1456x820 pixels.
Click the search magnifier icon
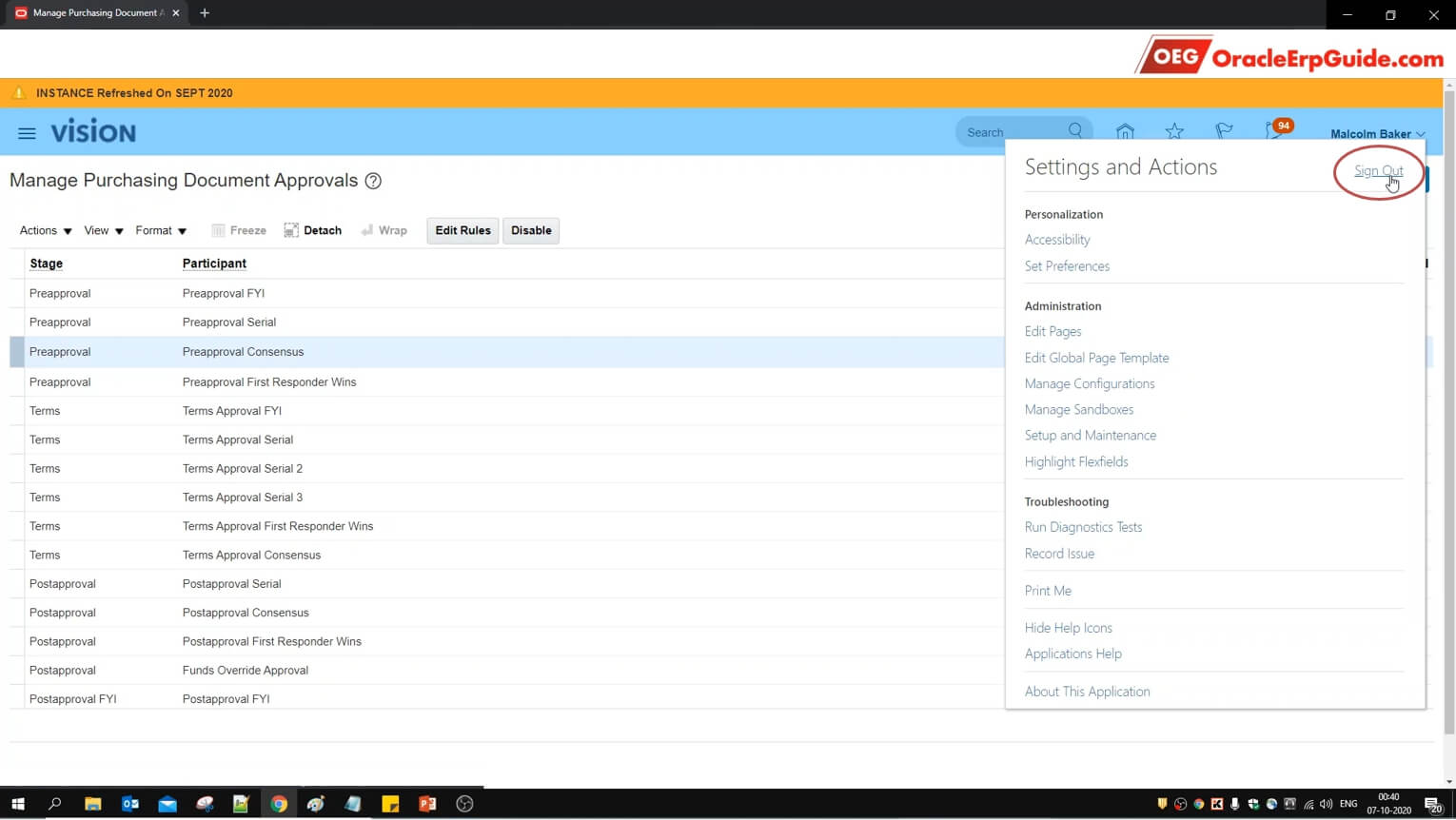(x=1074, y=131)
